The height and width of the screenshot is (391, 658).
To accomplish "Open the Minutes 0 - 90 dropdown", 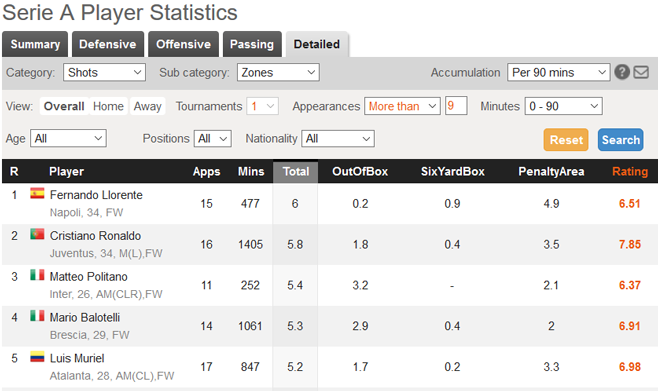I will click(x=564, y=106).
